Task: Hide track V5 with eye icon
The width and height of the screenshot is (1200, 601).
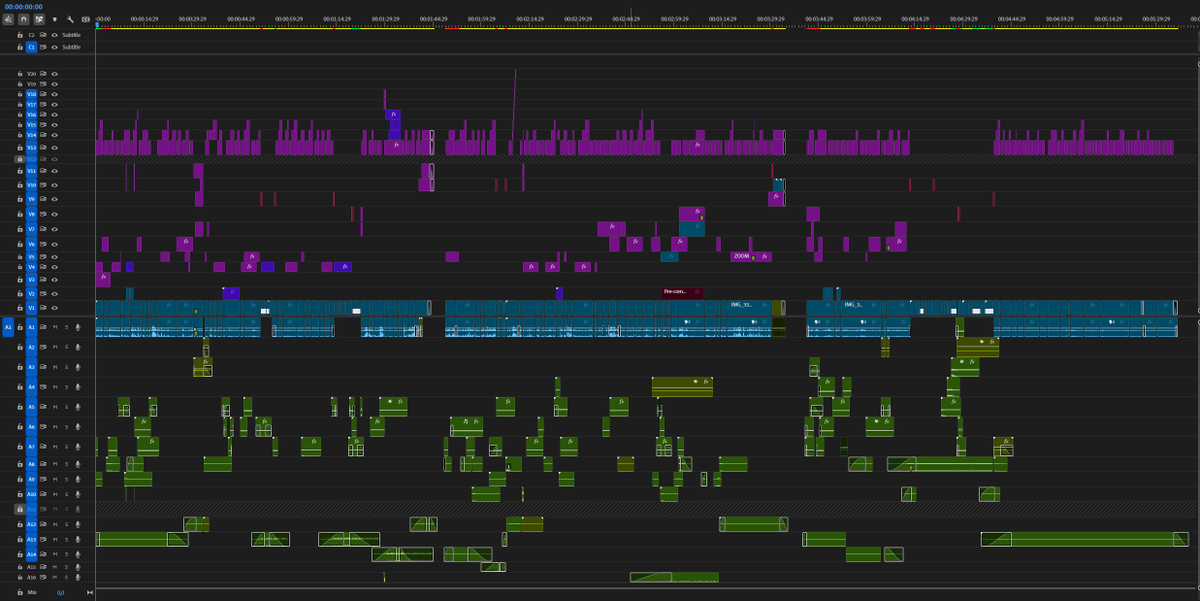Action: pos(55,257)
